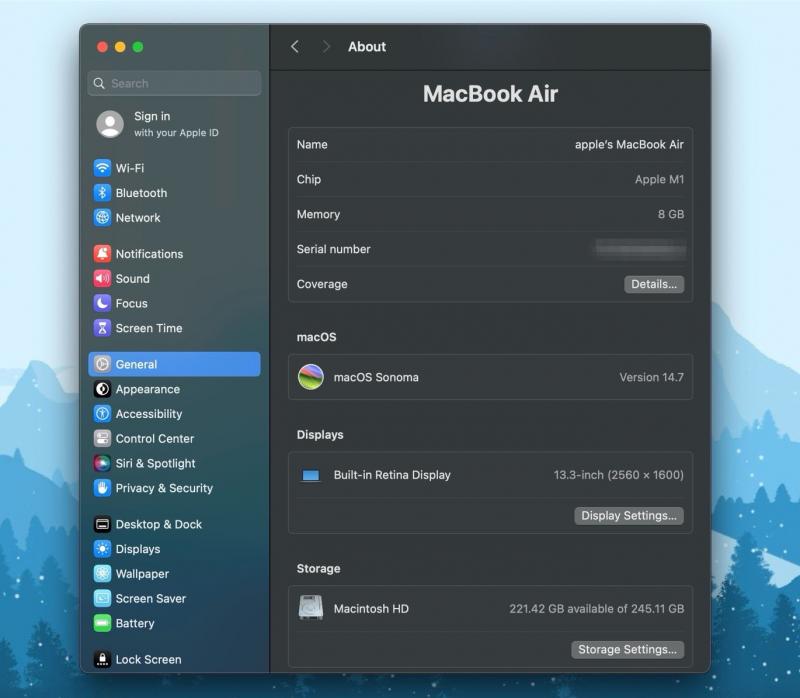
Task: Open Wi-Fi settings label
Action: click(x=130, y=168)
